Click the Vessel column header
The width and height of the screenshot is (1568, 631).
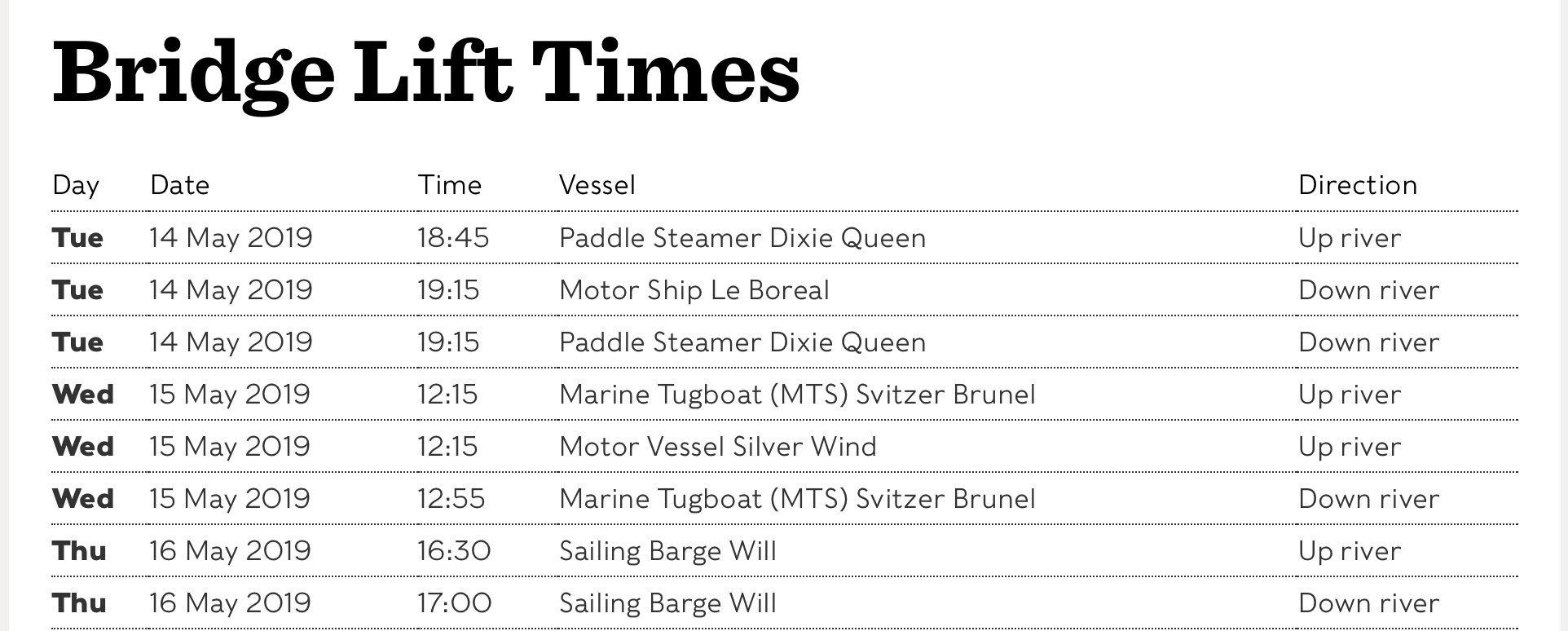click(597, 185)
